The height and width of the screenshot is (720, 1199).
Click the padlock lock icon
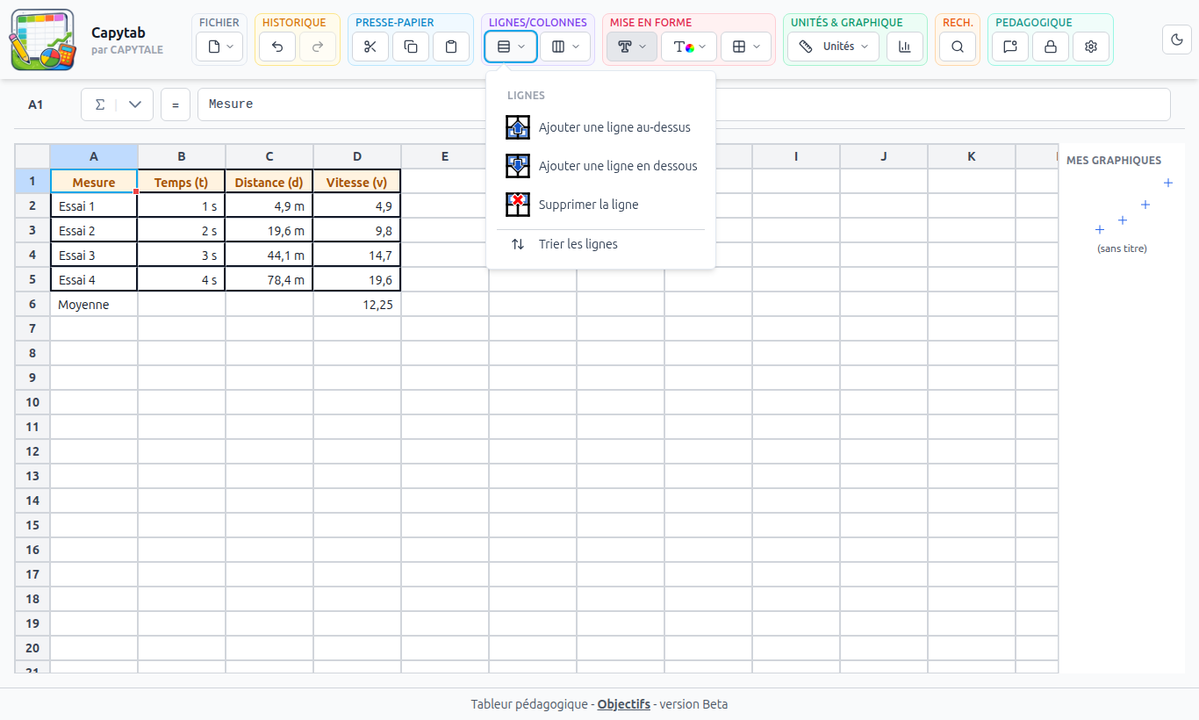click(1051, 47)
